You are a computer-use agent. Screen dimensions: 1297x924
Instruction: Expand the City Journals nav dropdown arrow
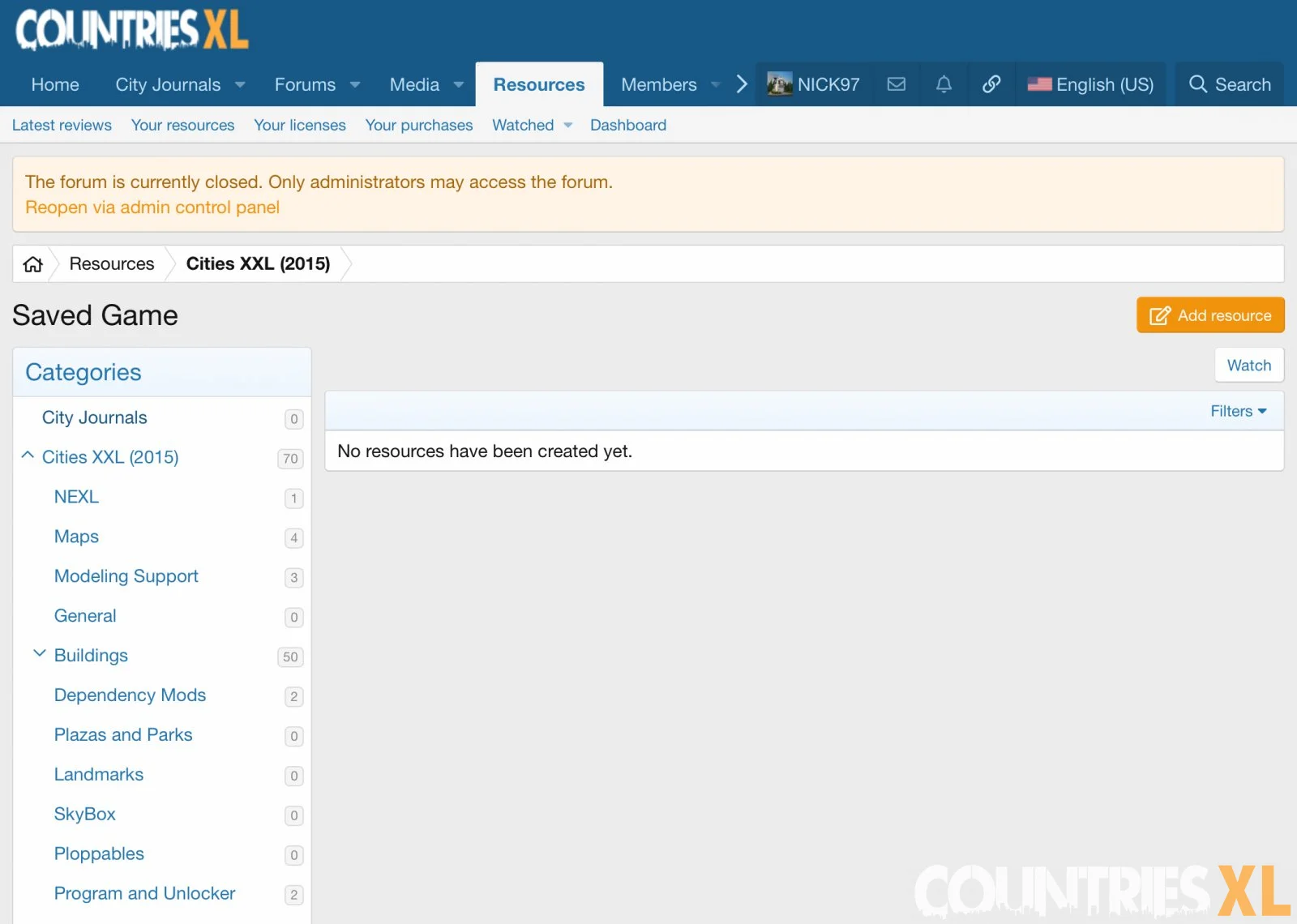click(x=240, y=84)
